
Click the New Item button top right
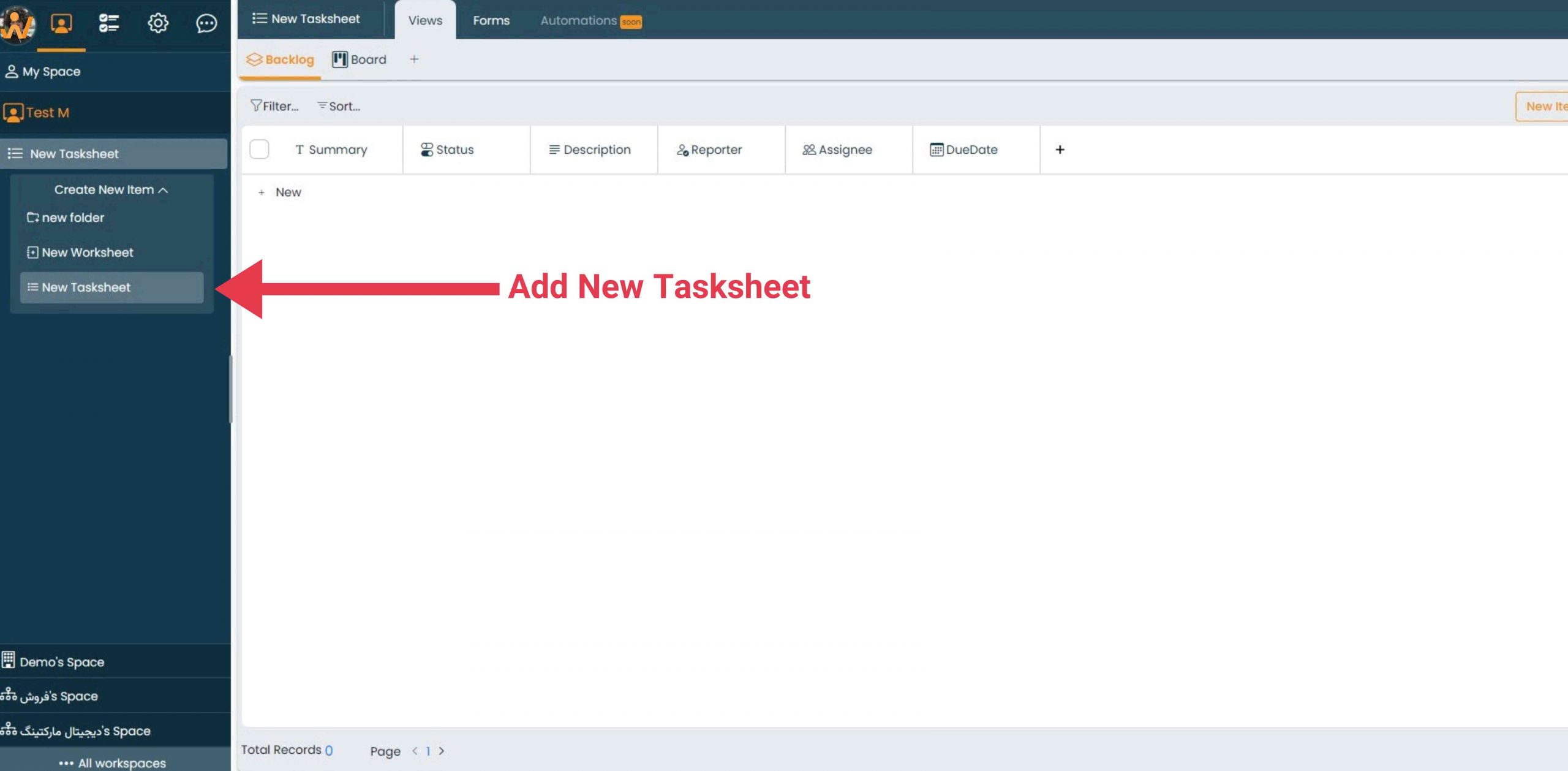(x=1545, y=106)
